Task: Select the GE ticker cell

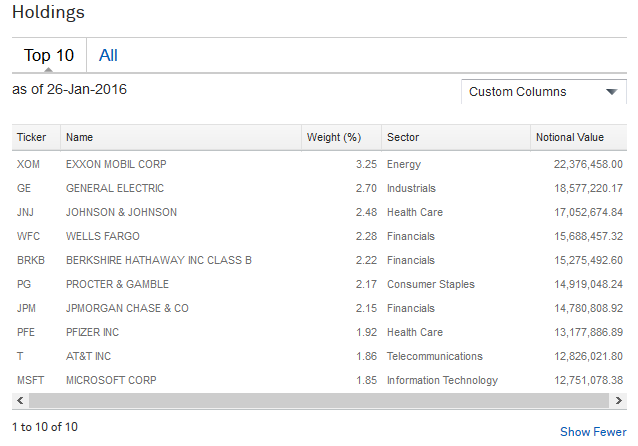Action: [24, 188]
